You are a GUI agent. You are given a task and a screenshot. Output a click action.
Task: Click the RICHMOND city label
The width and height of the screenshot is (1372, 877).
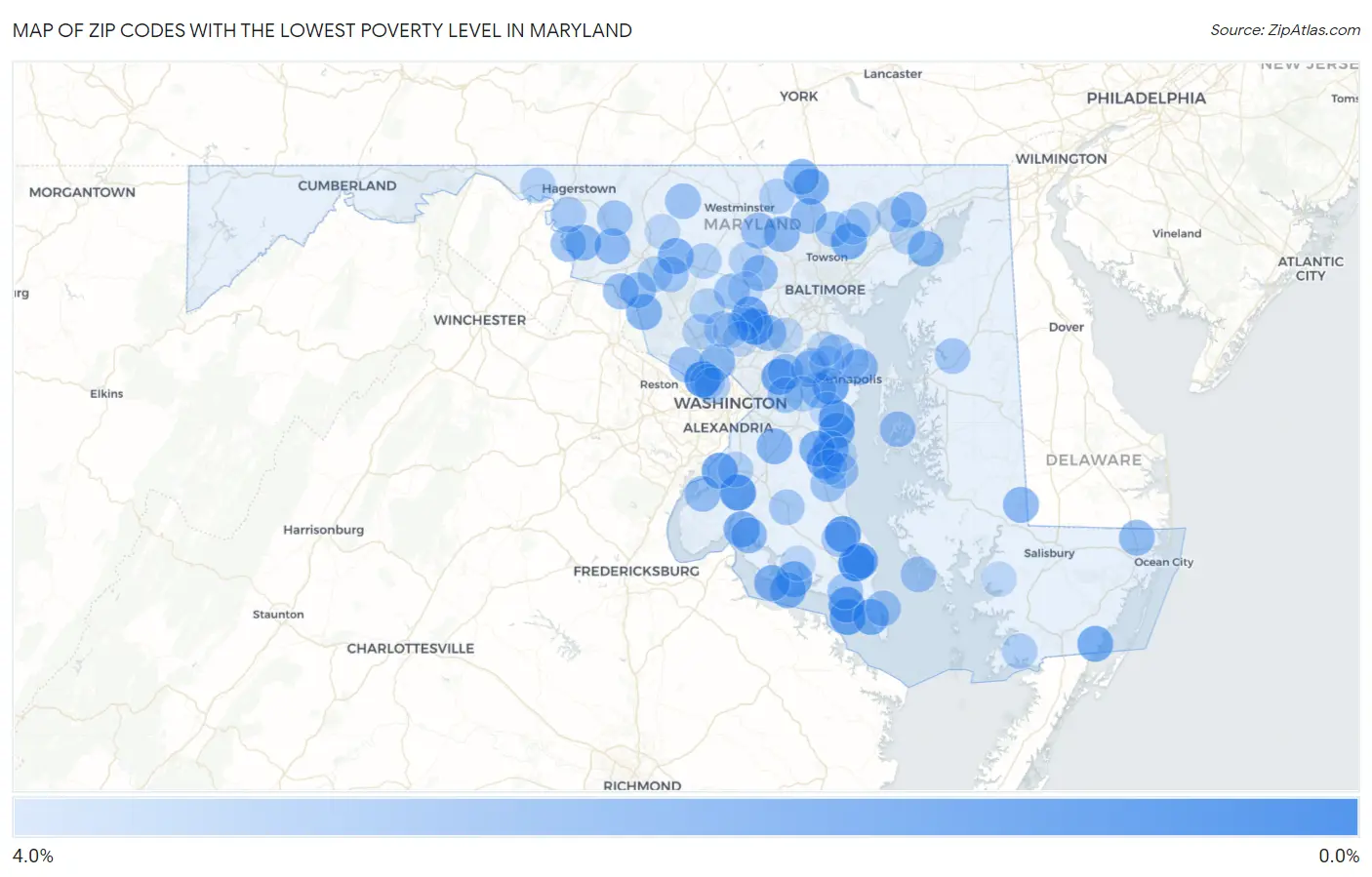642,785
